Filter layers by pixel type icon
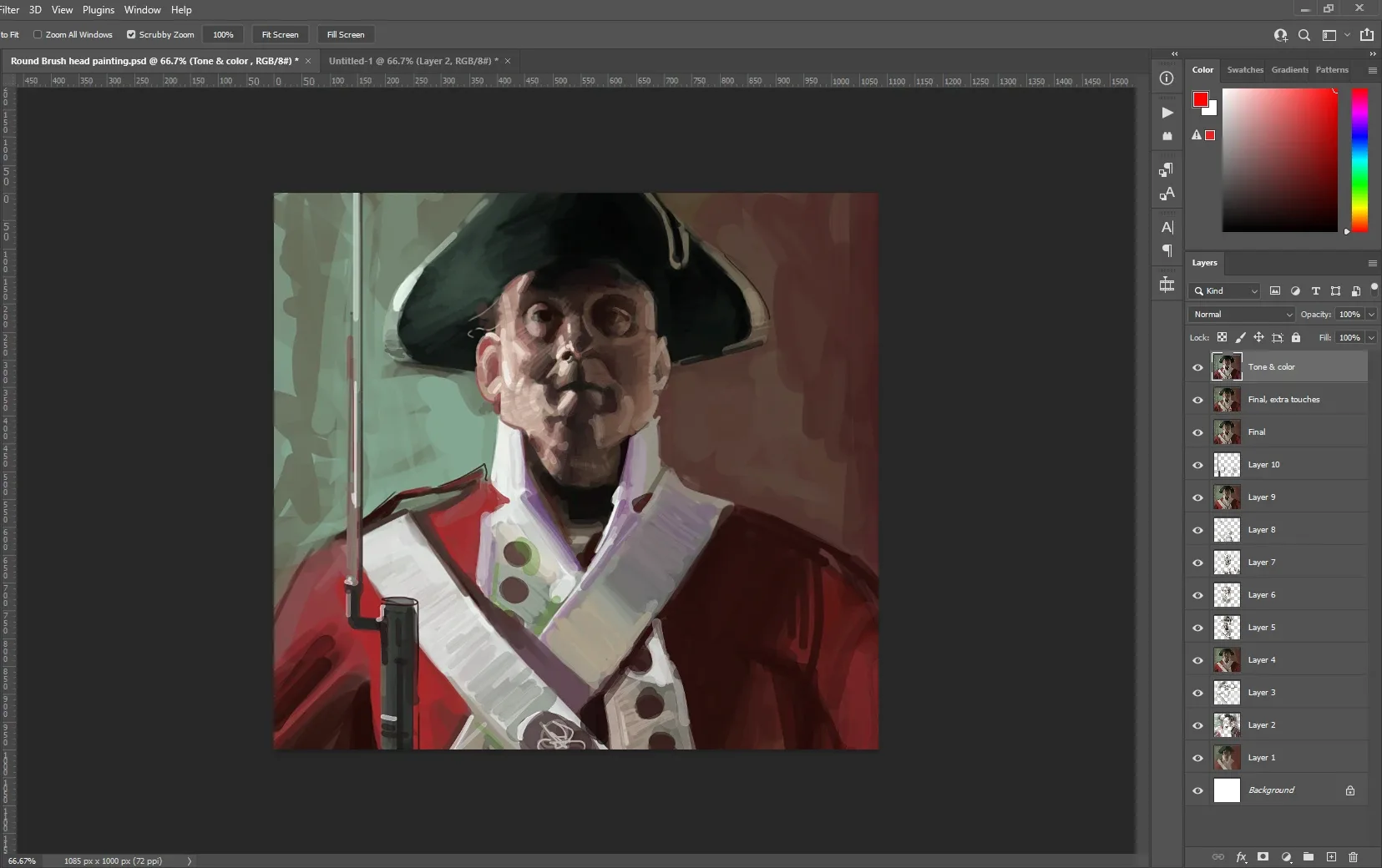1382x868 pixels. coord(1275,291)
